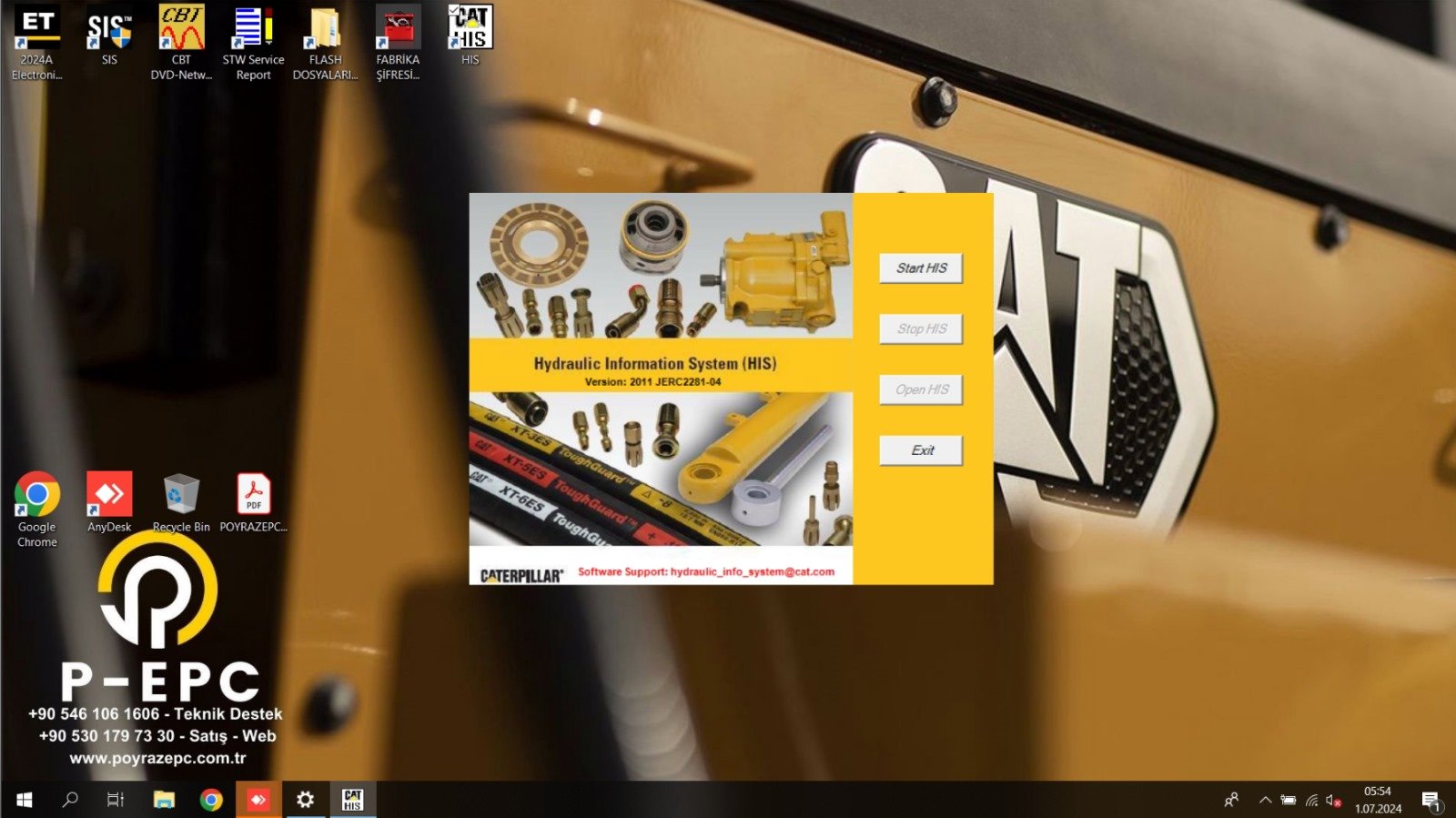This screenshot has height=818, width=1456.
Task: Open Settings gear in the taskbar
Action: coord(306,800)
